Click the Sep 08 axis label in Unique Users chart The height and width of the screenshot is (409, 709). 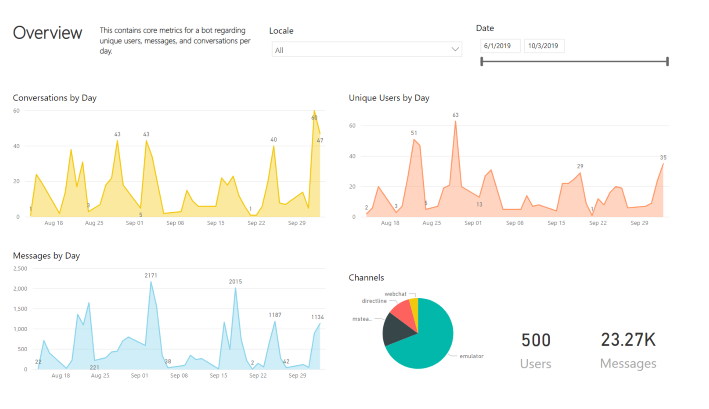[515, 223]
